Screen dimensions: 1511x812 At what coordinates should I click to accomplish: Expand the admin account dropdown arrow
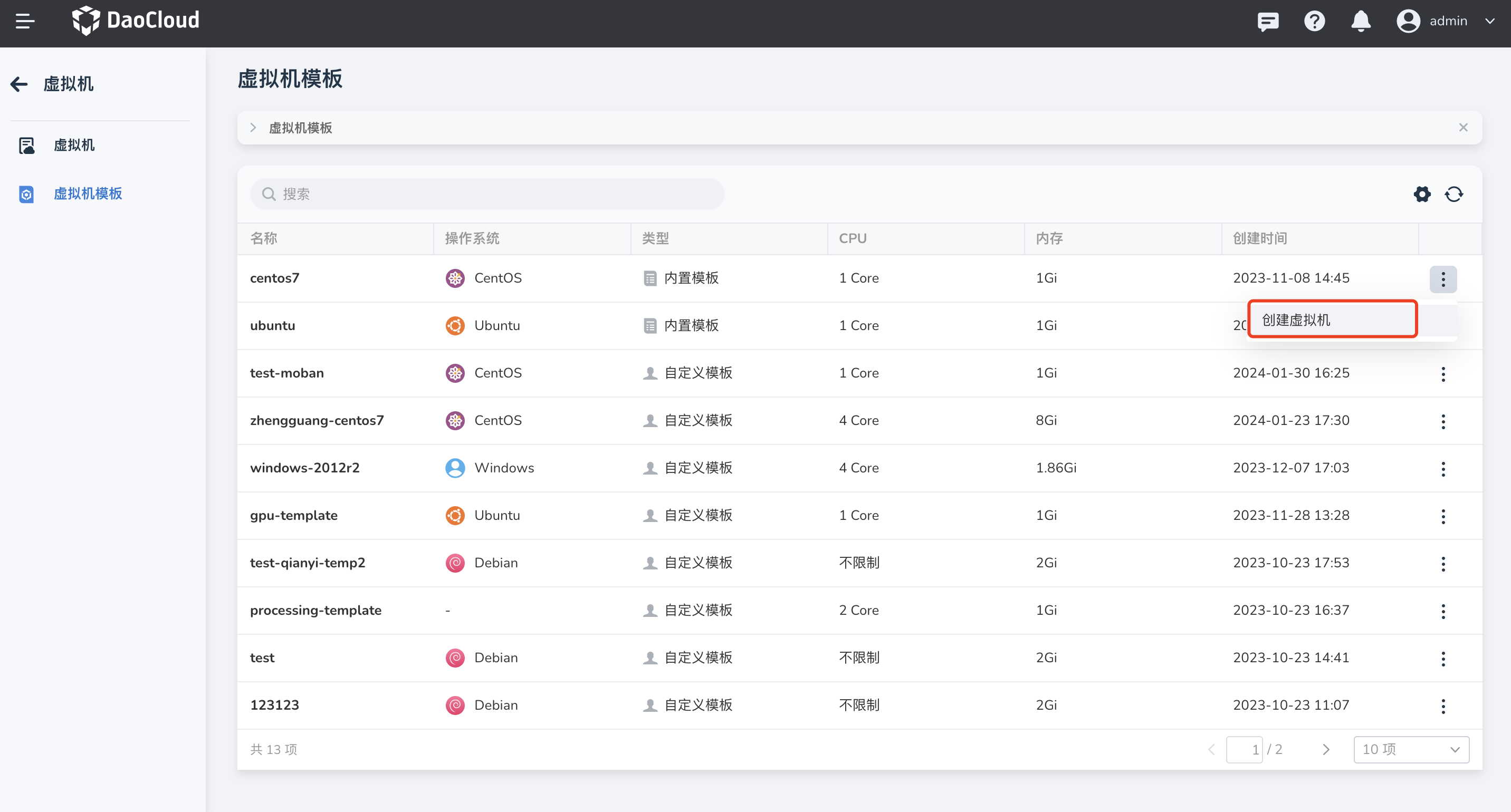(1489, 22)
